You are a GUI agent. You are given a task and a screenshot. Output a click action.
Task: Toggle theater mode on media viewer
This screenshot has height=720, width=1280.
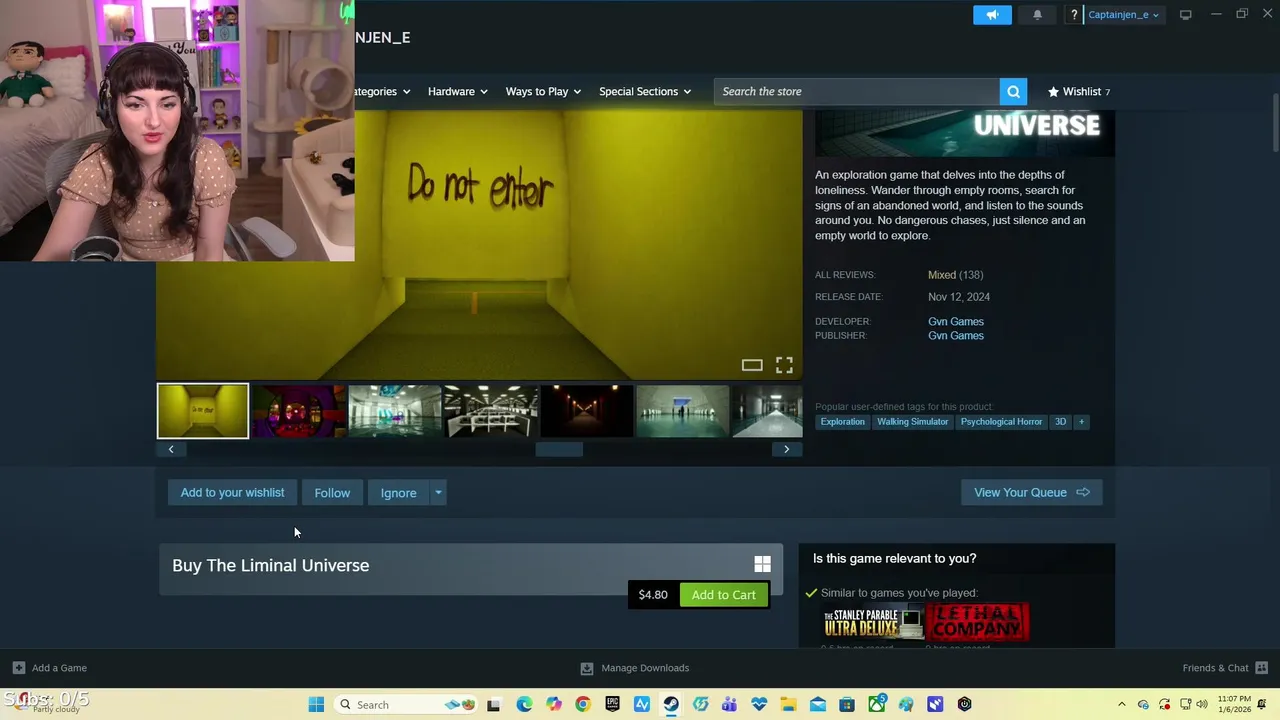(752, 365)
